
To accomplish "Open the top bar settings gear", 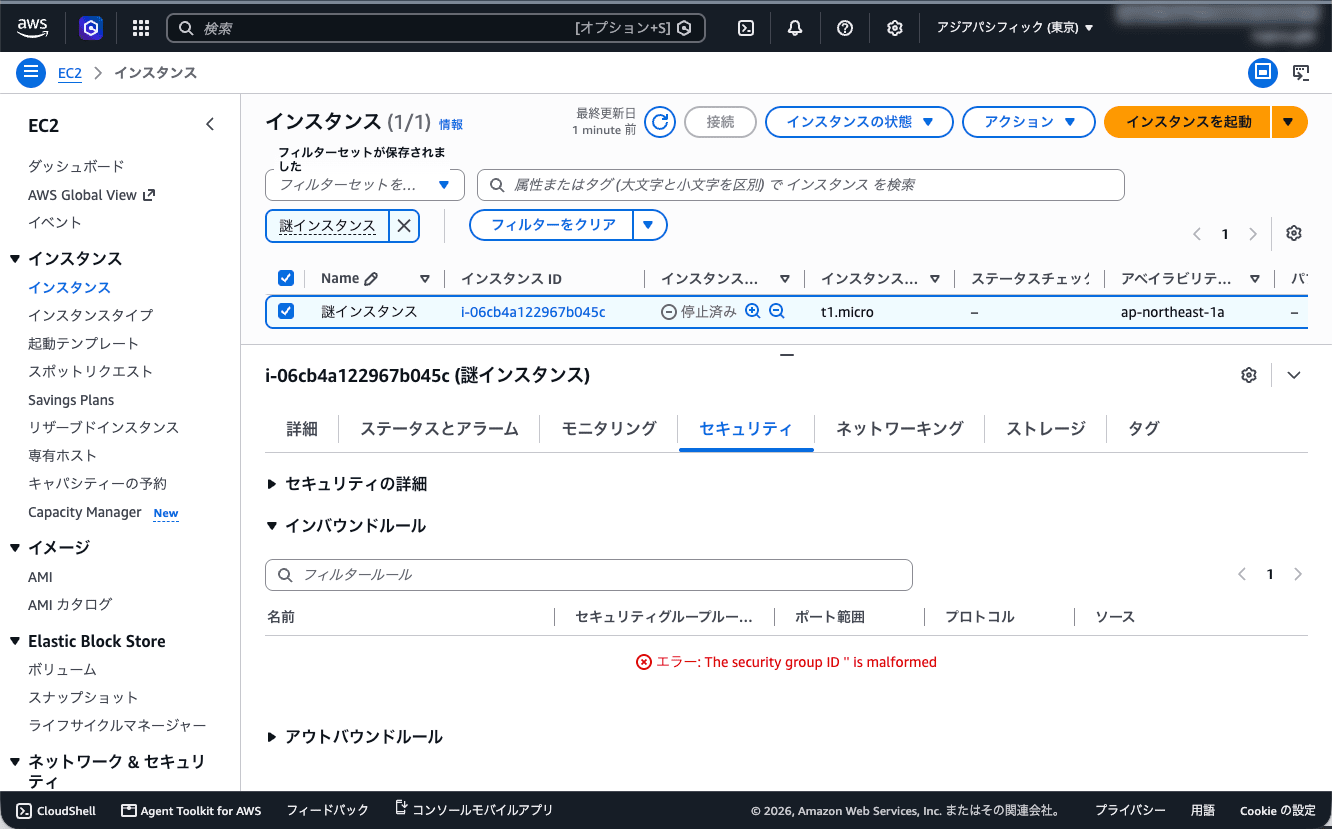I will pyautogui.click(x=895, y=28).
